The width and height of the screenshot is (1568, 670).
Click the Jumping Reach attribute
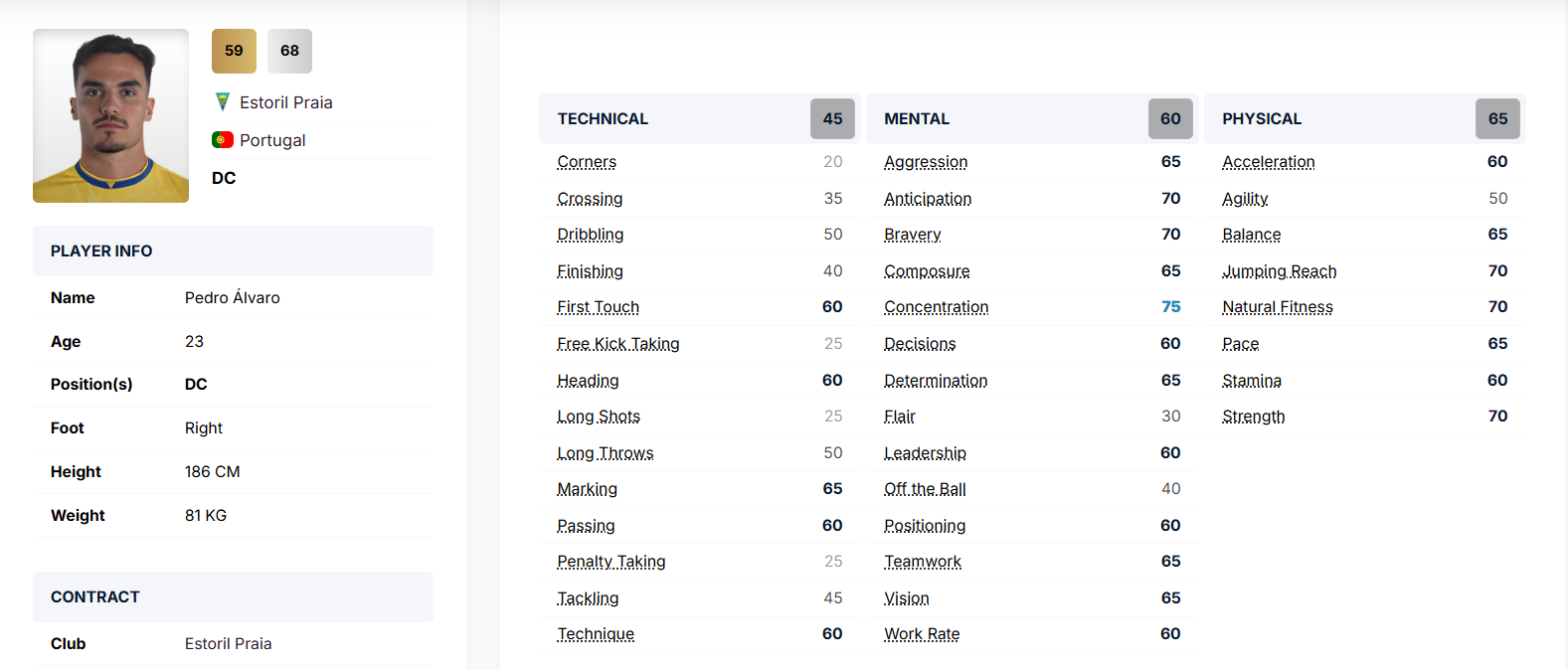click(x=1279, y=271)
